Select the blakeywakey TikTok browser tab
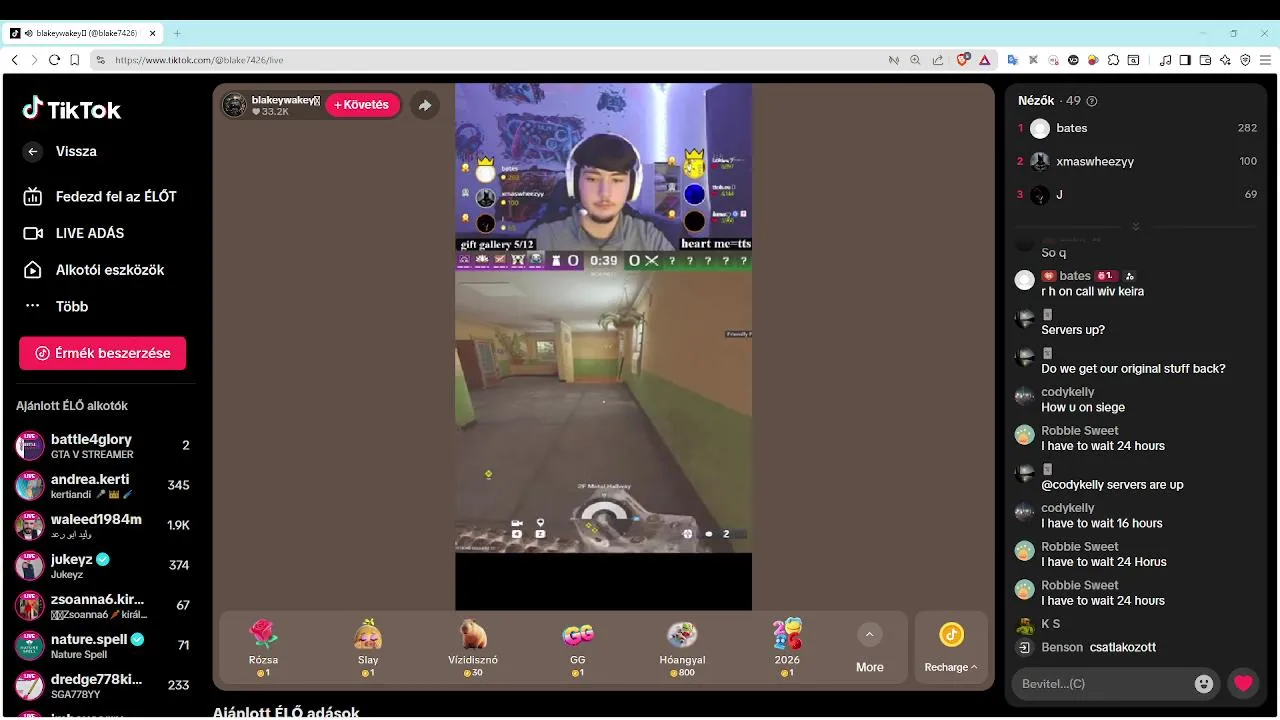Screen dimensions: 1280x720 tap(84, 33)
